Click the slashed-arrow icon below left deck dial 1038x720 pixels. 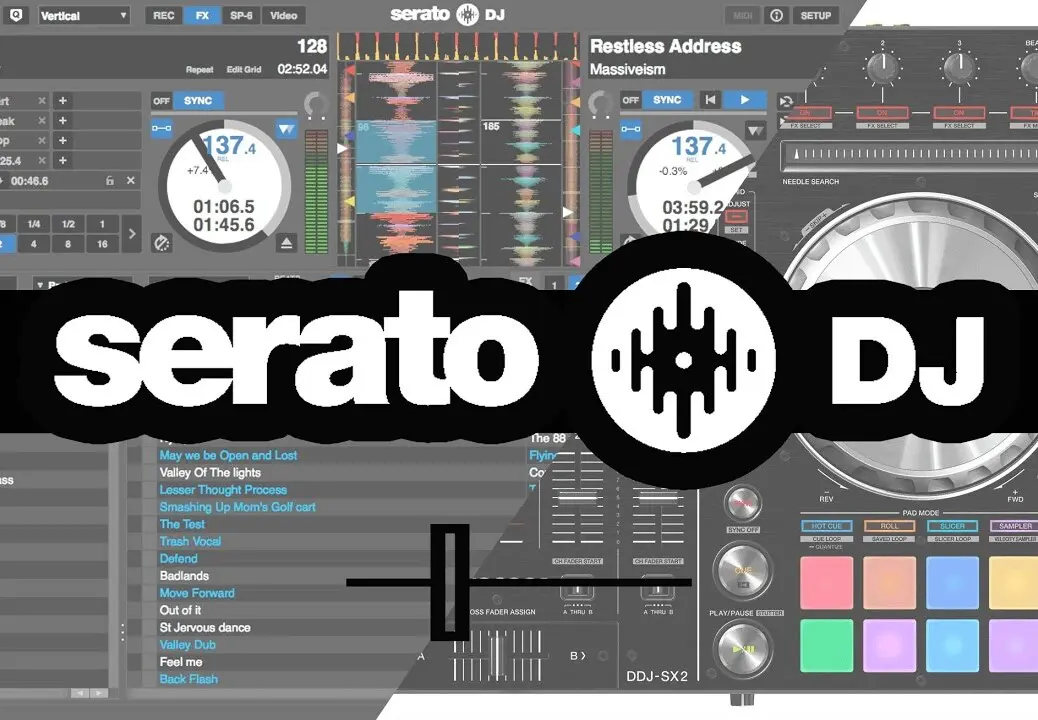[x=162, y=244]
